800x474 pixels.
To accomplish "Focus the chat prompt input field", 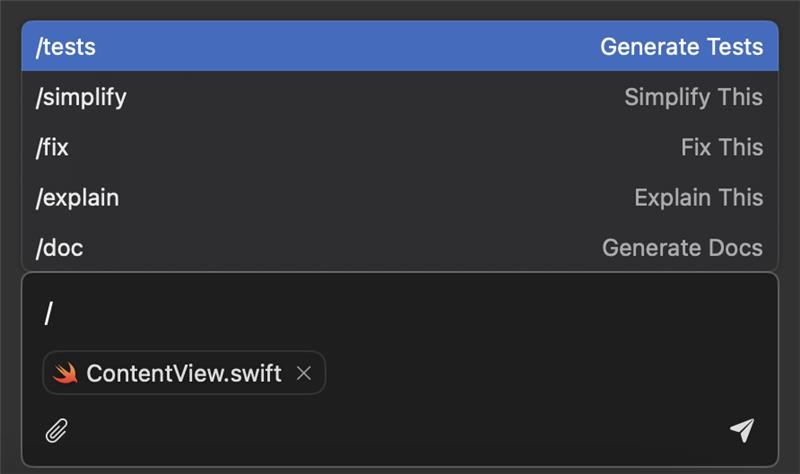I will (x=400, y=314).
